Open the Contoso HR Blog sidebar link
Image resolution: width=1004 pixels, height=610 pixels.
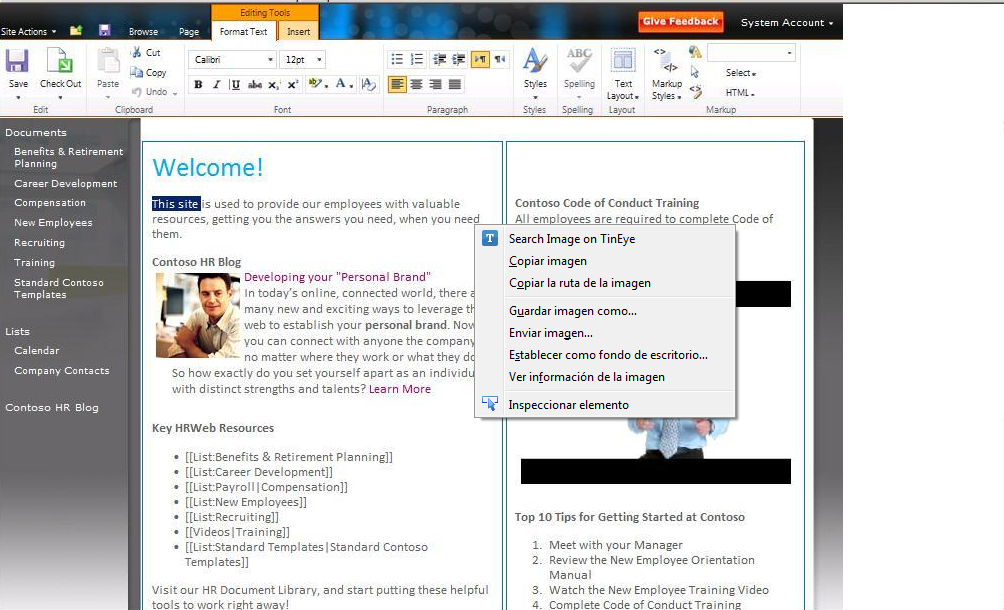[x=52, y=408]
